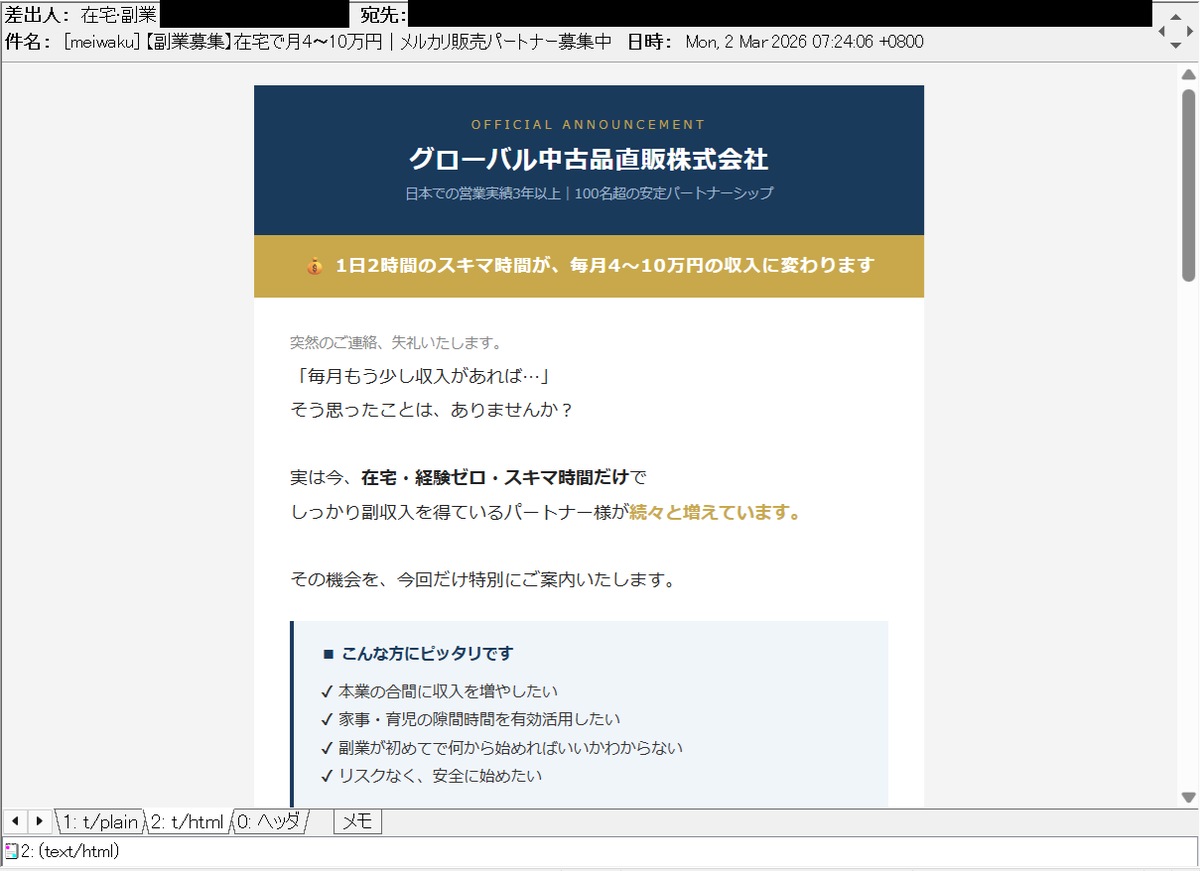
Task: Click the 件名 header label
Action: pos(28,41)
